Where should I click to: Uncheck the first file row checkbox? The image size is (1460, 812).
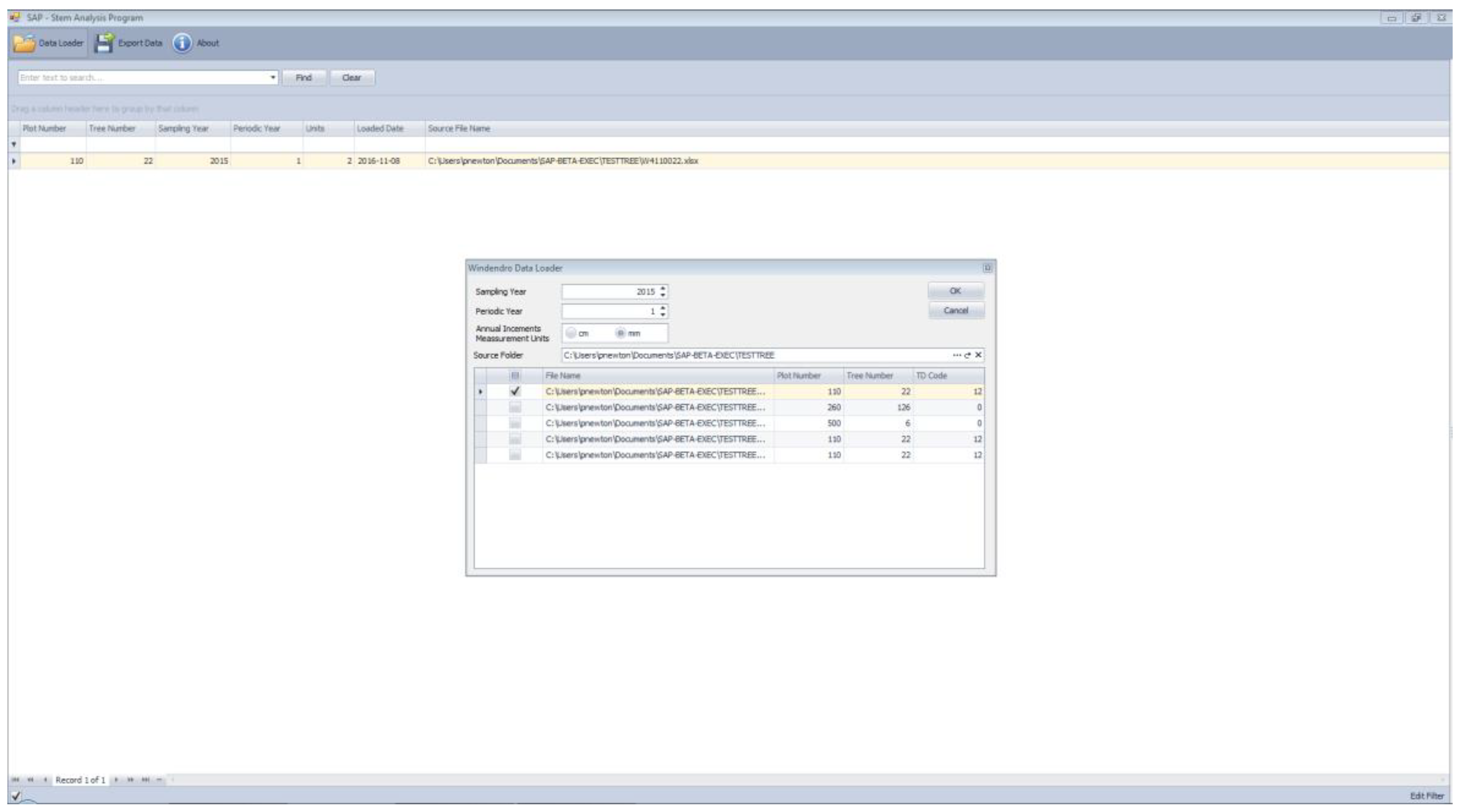(x=515, y=392)
